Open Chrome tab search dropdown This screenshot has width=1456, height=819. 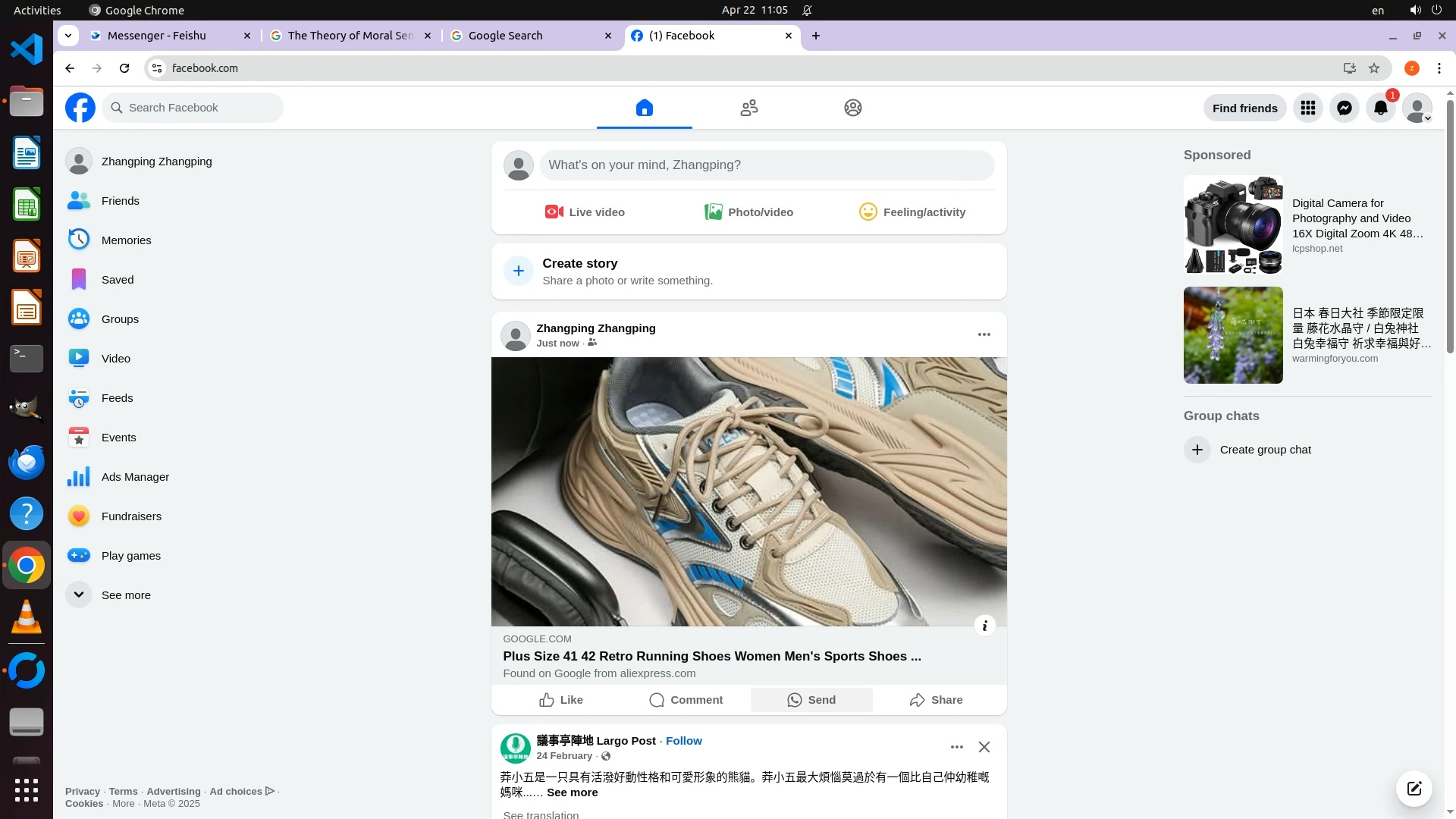tap(68, 36)
